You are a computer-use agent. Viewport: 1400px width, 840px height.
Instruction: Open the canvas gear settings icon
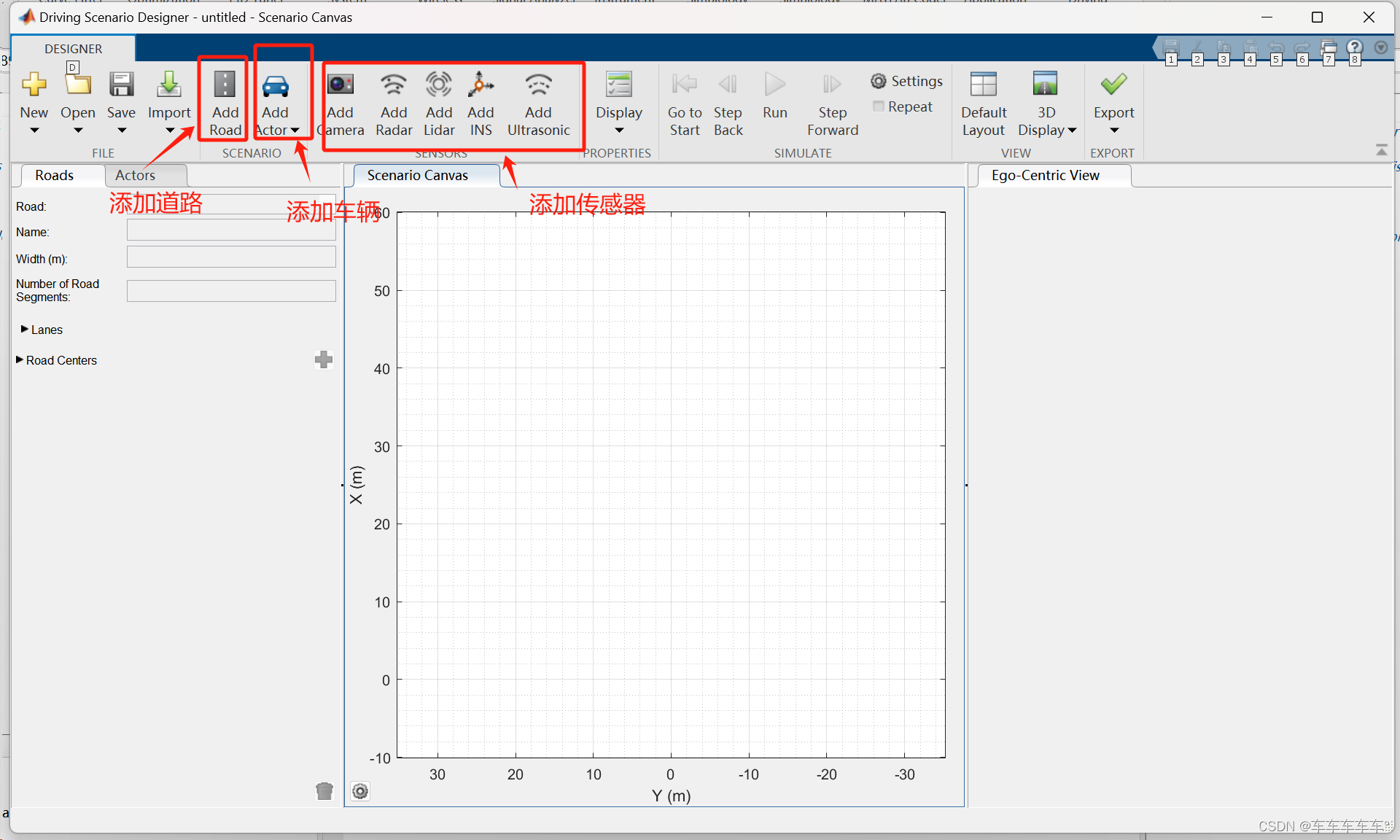point(360,791)
